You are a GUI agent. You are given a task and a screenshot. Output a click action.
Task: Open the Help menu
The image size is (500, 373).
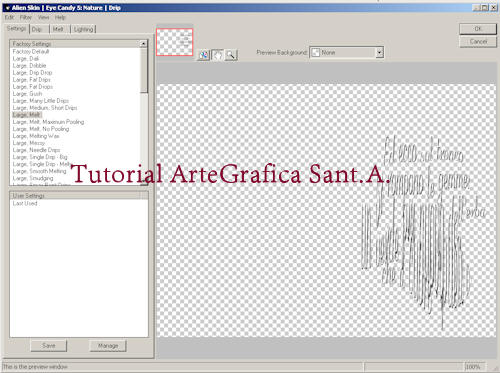[60, 17]
